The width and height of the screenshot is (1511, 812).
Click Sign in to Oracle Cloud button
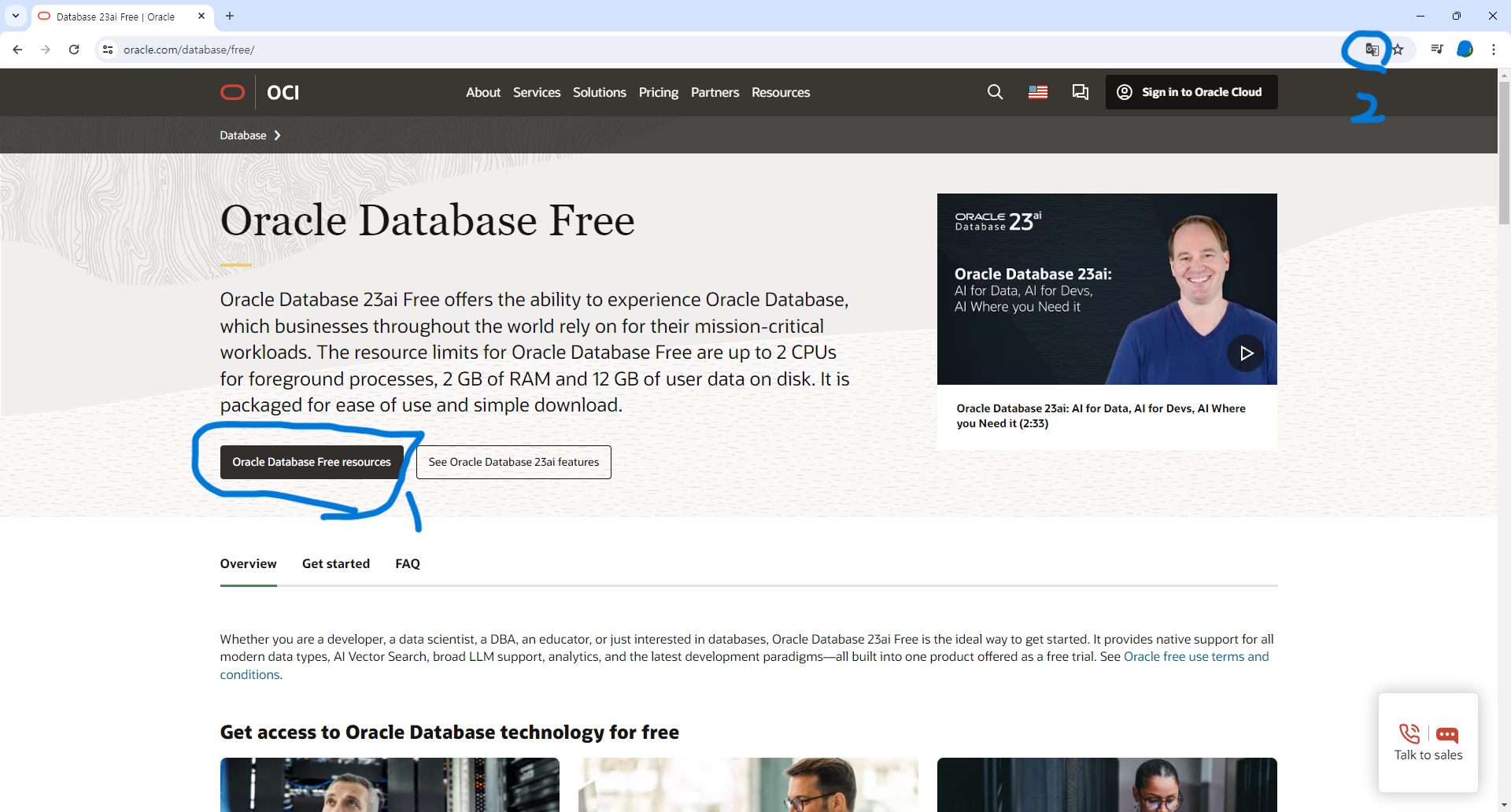pyautogui.click(x=1191, y=92)
